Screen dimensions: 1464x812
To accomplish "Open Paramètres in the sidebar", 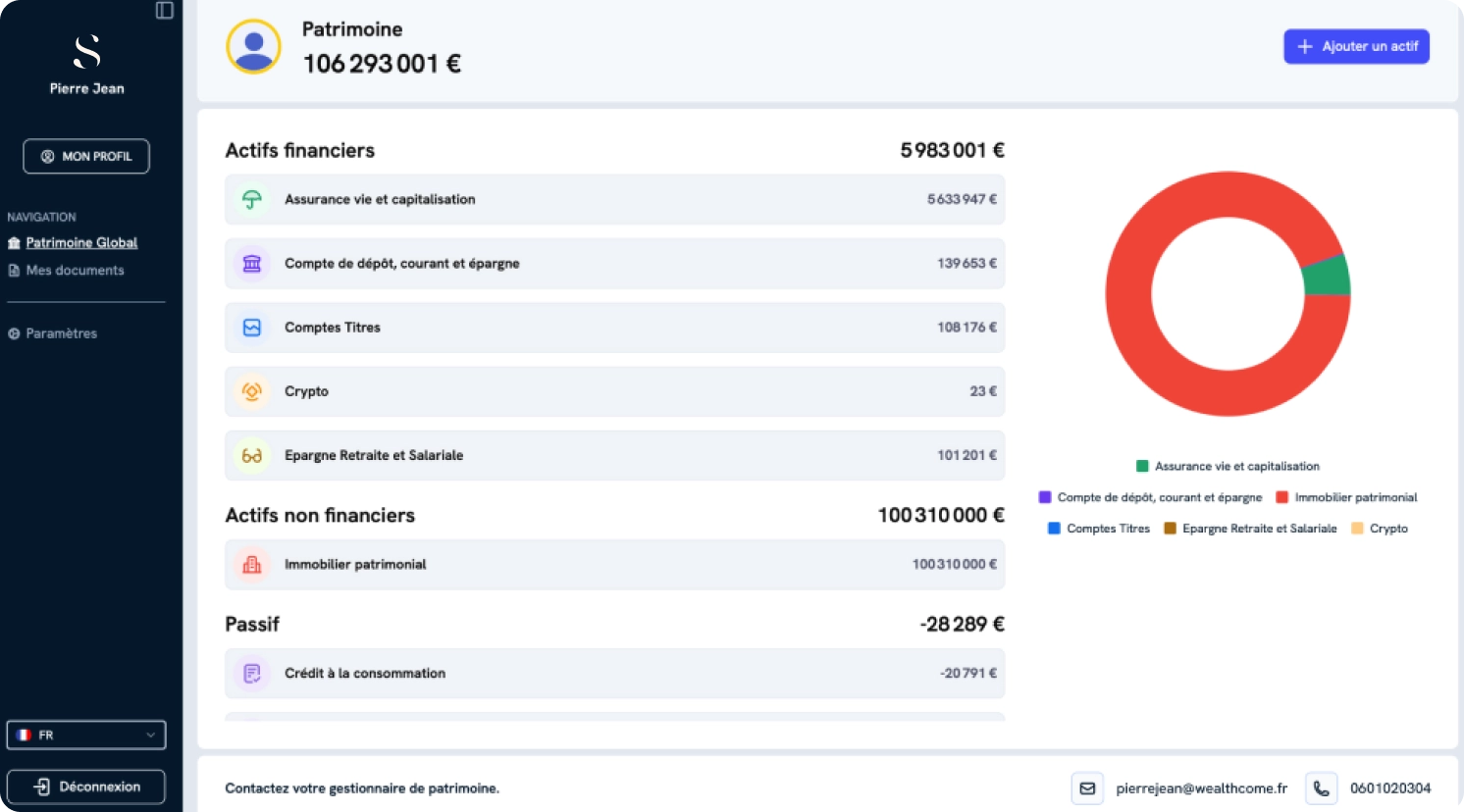I will [61, 333].
